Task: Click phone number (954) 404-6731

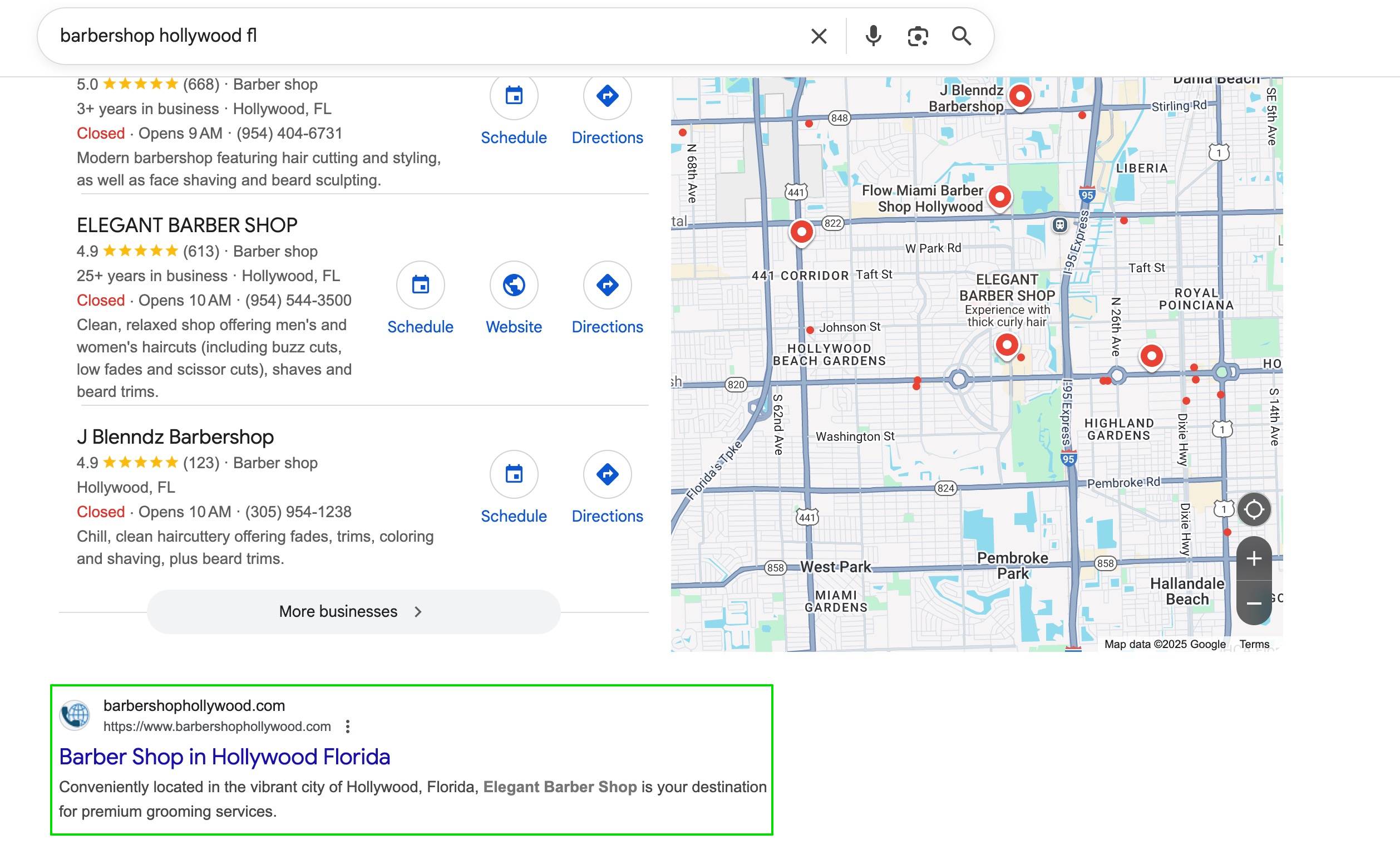Action: 290,133
